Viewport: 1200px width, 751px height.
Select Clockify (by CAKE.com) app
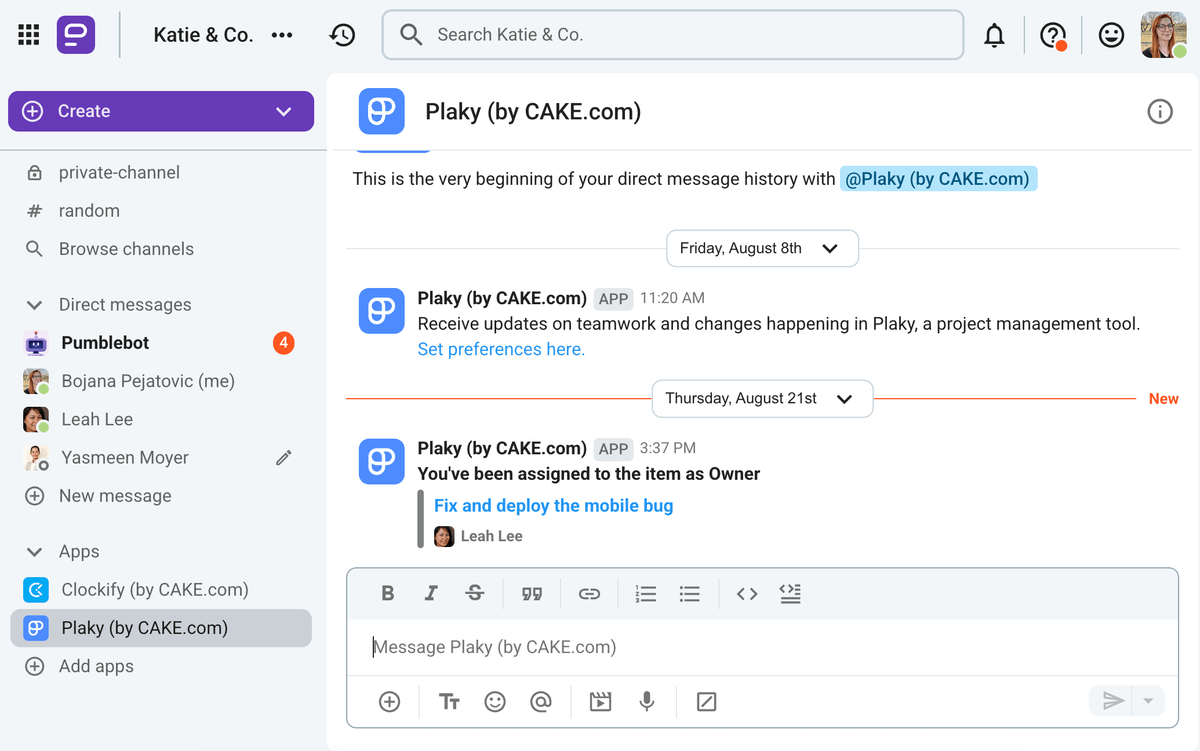tap(154, 590)
